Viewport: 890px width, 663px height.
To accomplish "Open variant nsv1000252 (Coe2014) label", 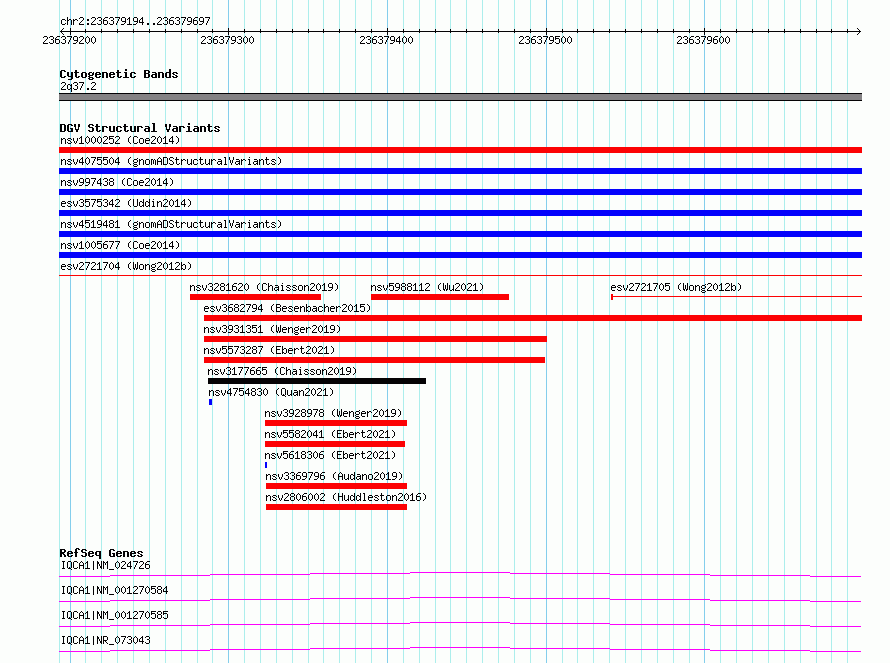I will click(120, 140).
